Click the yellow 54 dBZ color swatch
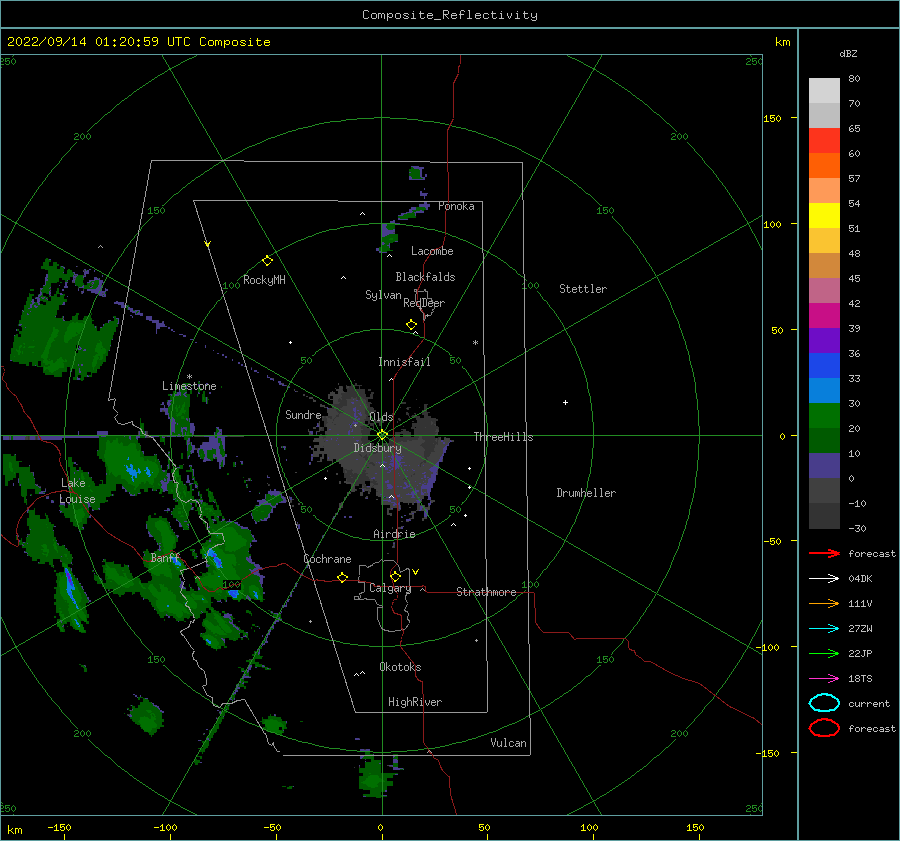 point(824,215)
